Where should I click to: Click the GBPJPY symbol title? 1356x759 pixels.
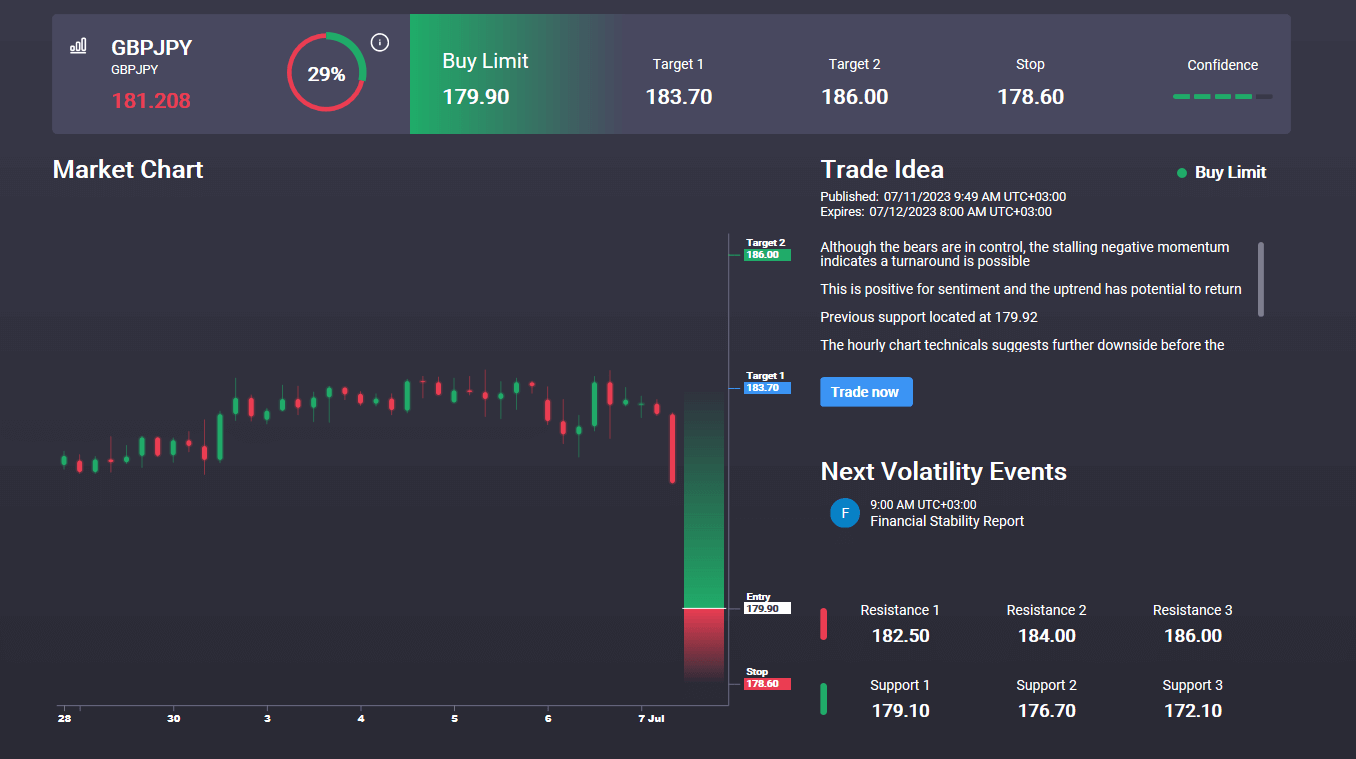tap(152, 48)
